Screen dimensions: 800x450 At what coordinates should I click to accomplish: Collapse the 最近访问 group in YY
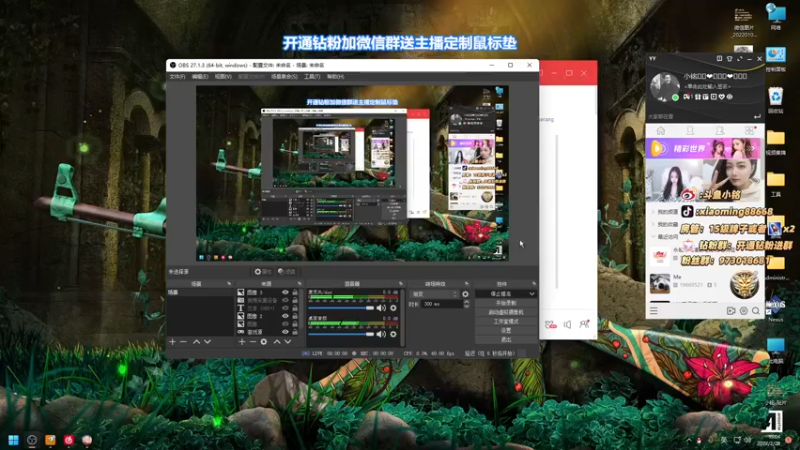[x=654, y=237]
